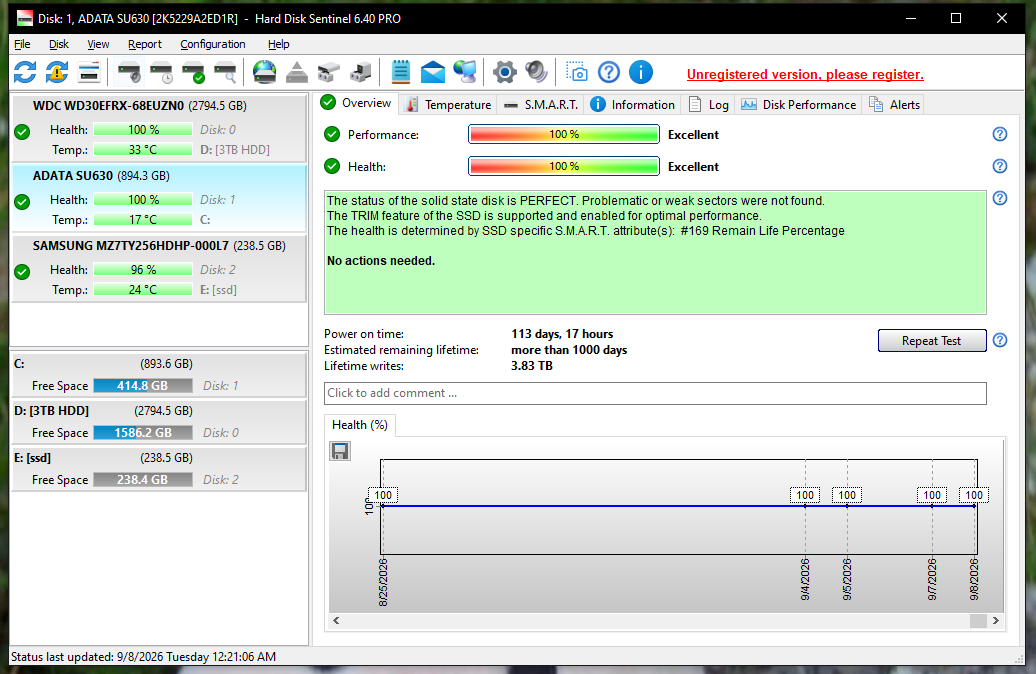Open the gear configuration icon

click(504, 72)
